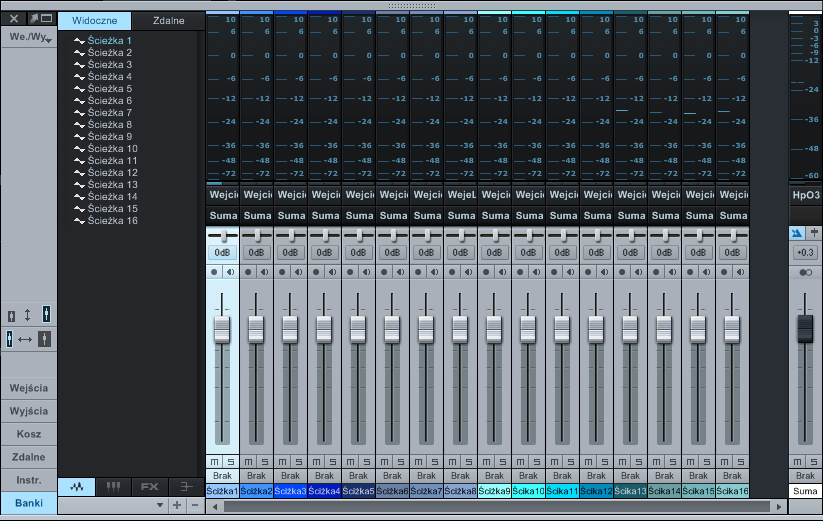
Task: Click the pan slider on Ścieżka 4
Action: [x=325, y=235]
